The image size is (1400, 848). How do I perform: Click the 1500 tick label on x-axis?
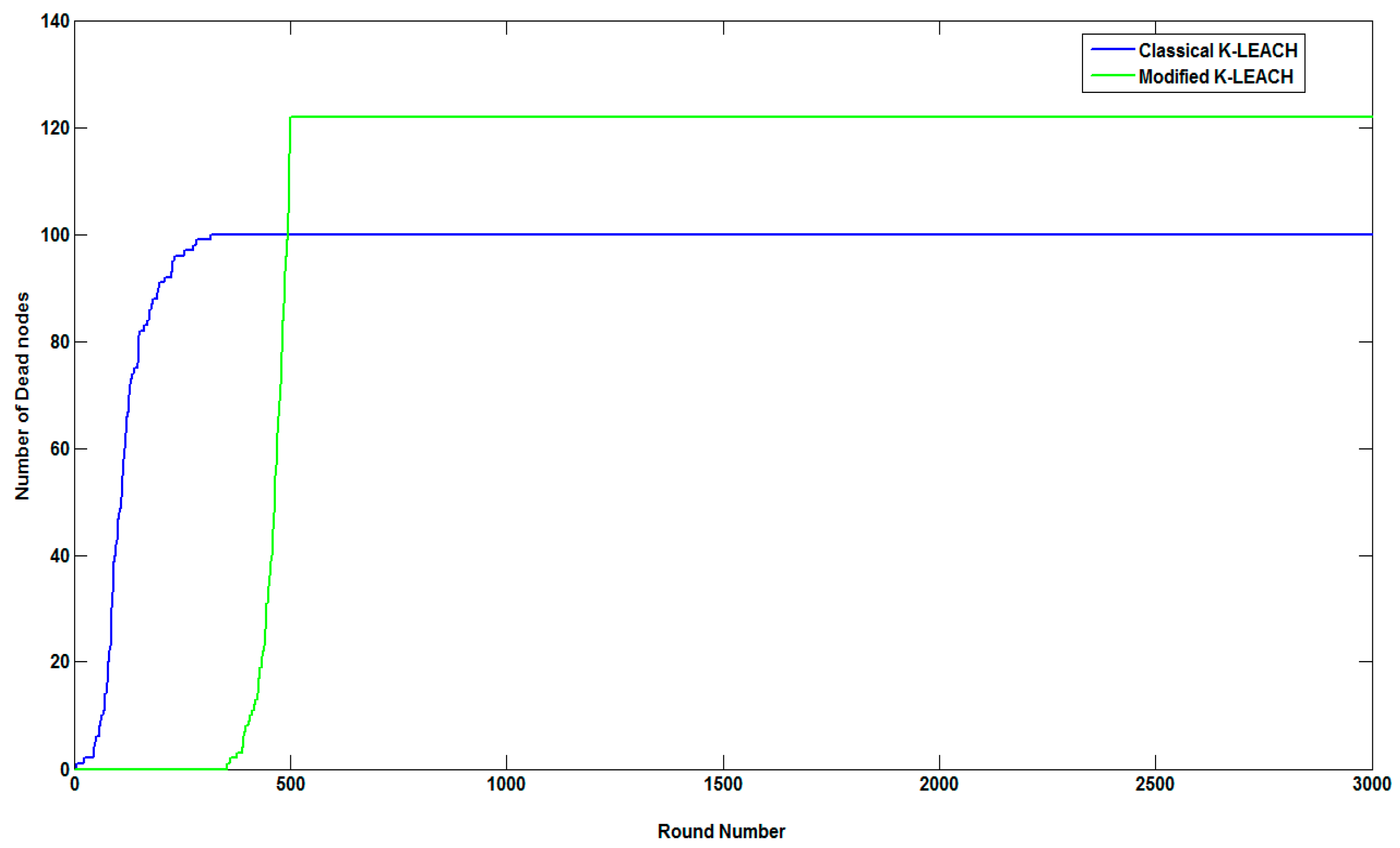pyautogui.click(x=723, y=784)
